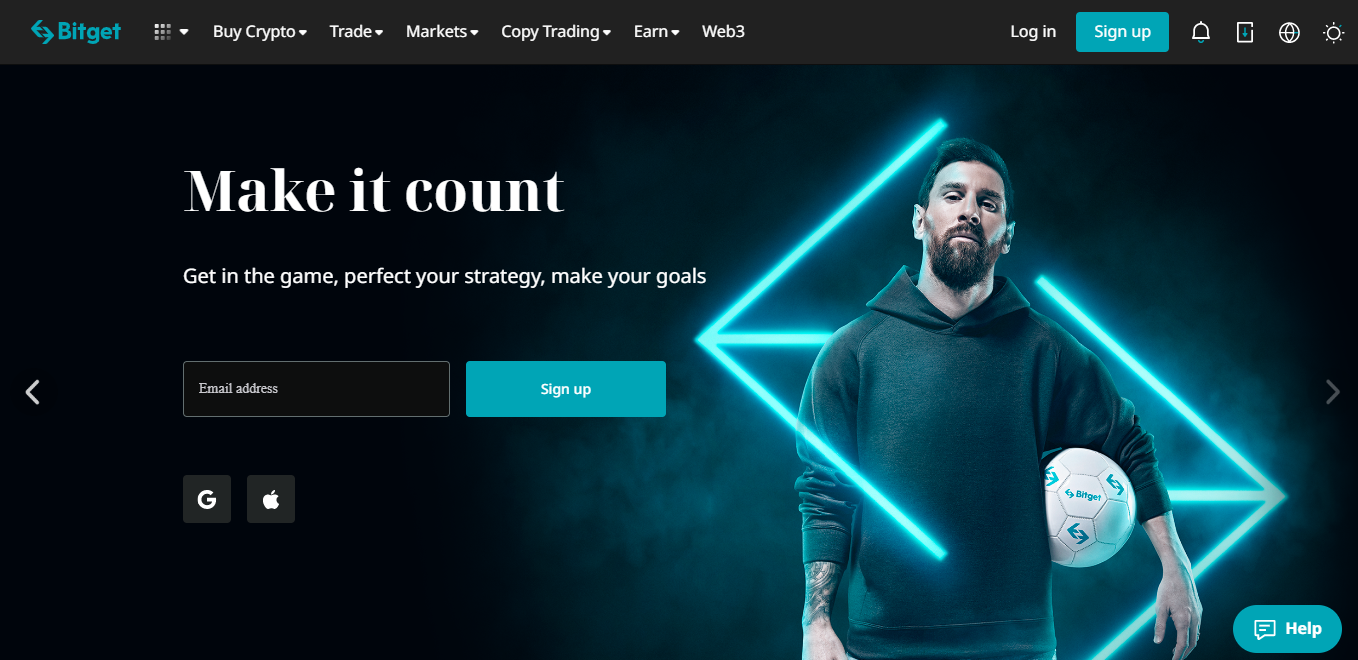
Task: Open the Copy Trading menu
Action: pos(556,31)
